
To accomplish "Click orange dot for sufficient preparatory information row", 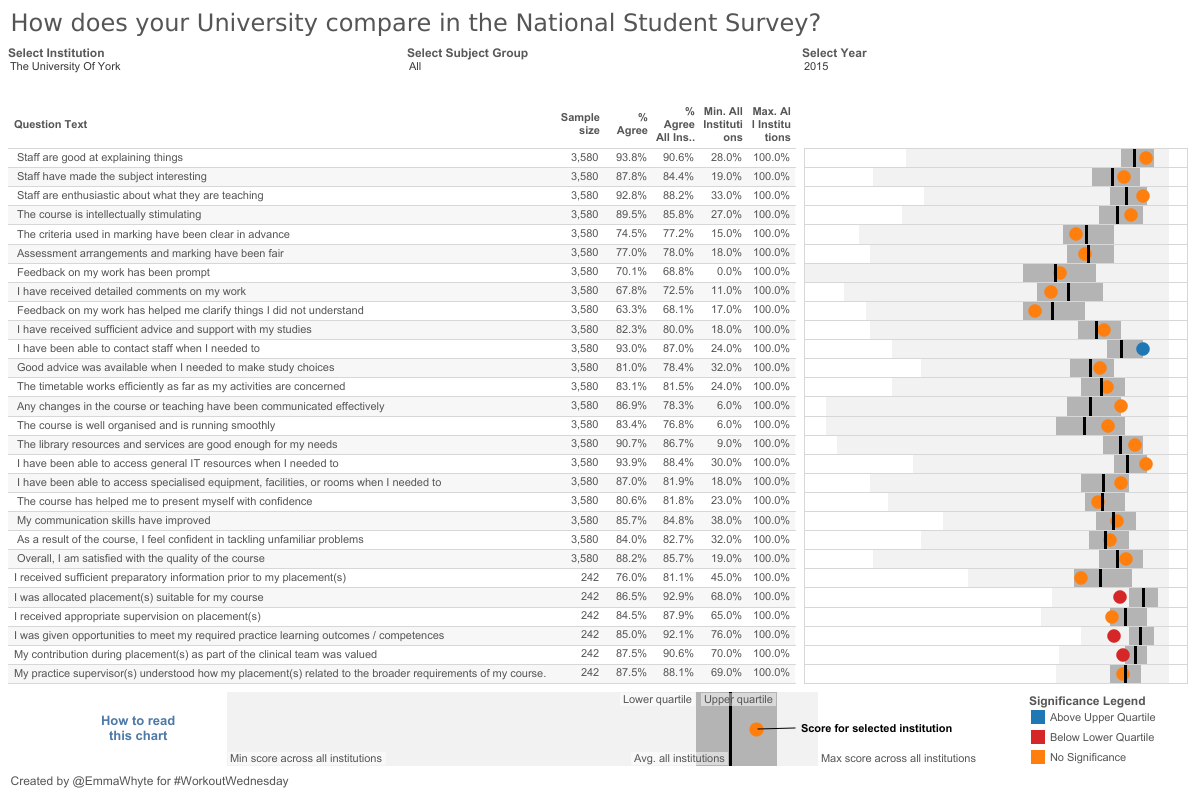I will (x=1081, y=578).
